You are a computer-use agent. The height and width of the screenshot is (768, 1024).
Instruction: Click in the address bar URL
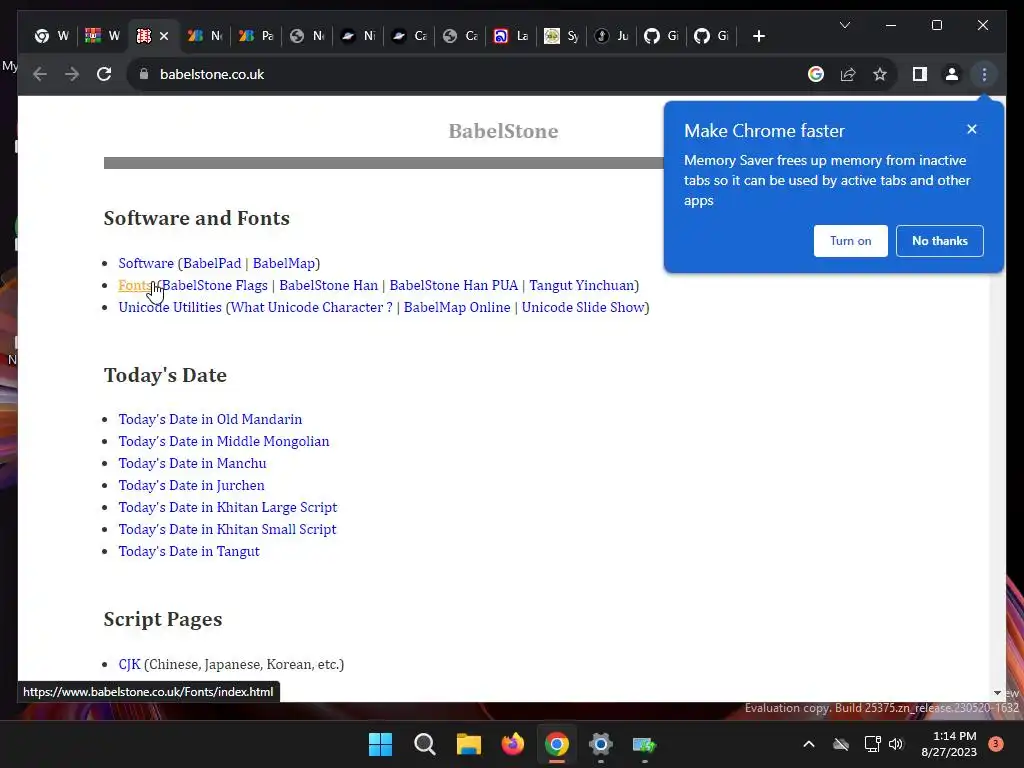coord(212,74)
